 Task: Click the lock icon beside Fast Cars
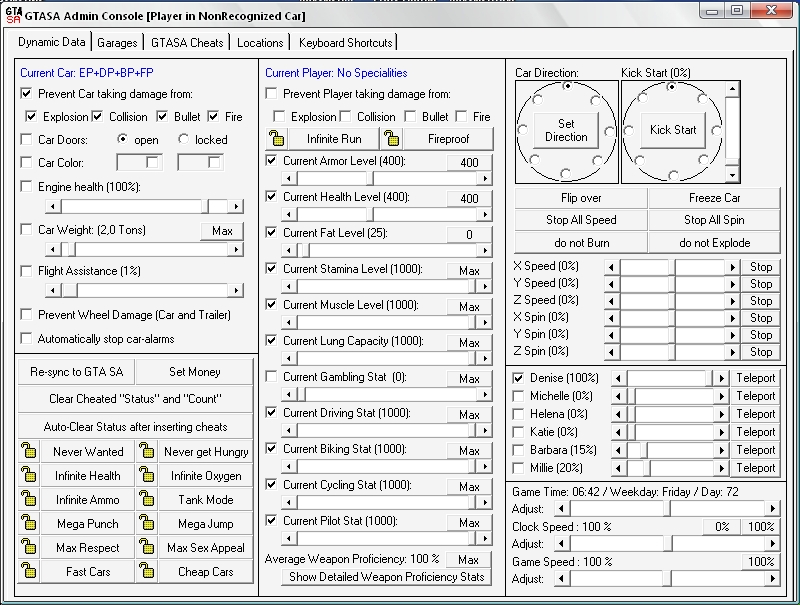click(29, 572)
